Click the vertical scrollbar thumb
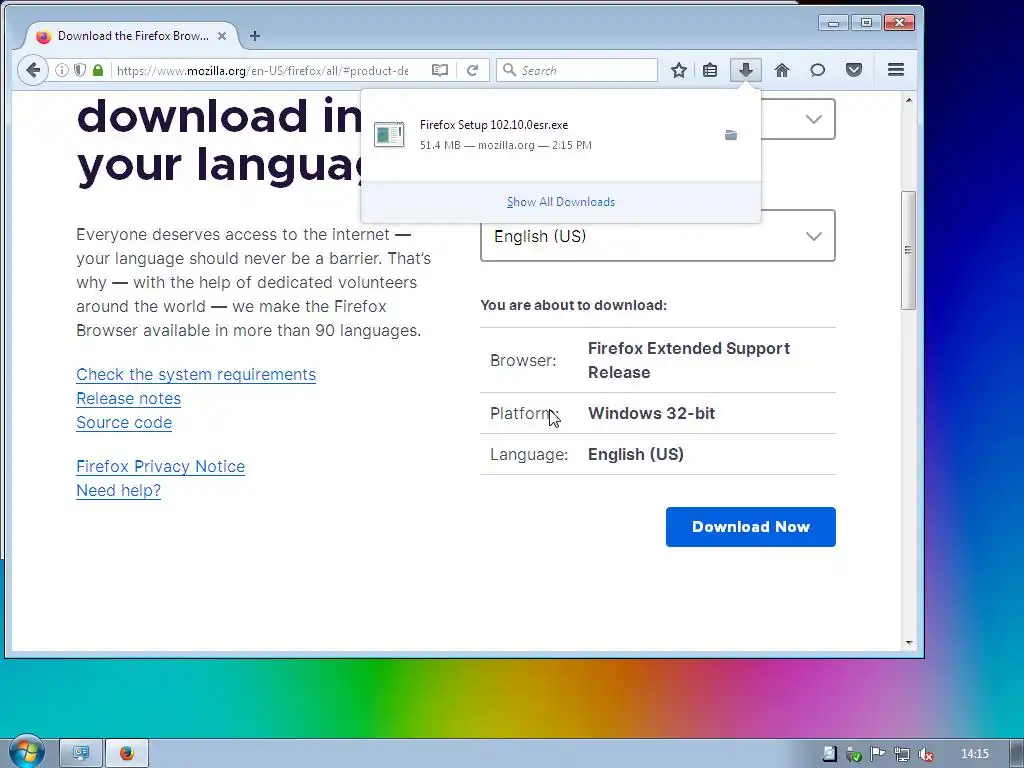Image resolution: width=1024 pixels, height=768 pixels. click(908, 250)
